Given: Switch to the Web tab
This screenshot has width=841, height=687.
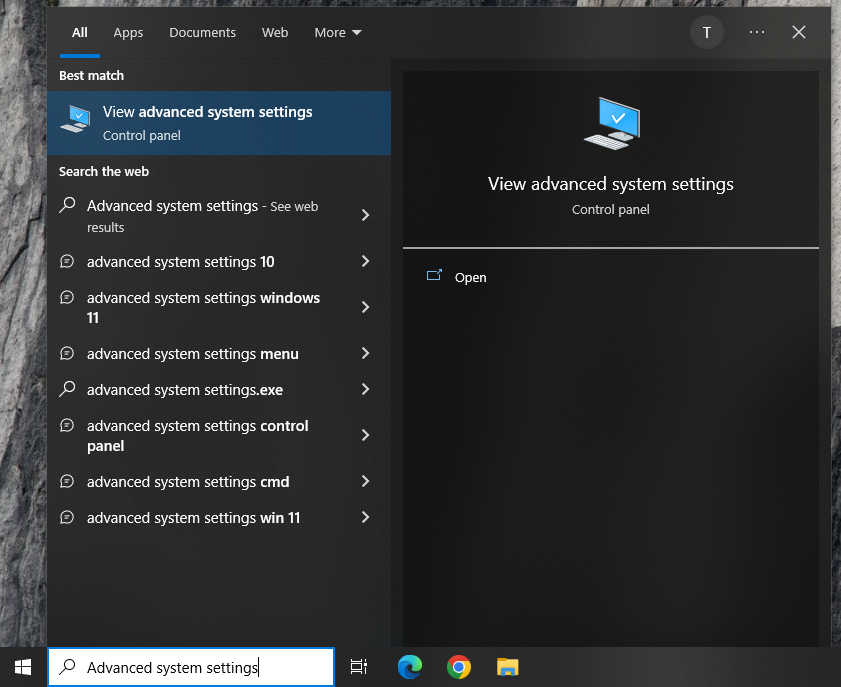Looking at the screenshot, I should (274, 32).
